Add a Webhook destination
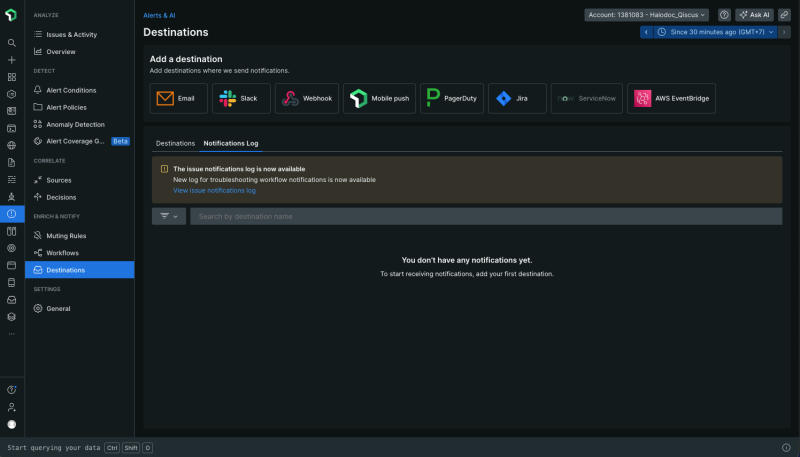This screenshot has height=457, width=800. pyautogui.click(x=307, y=98)
